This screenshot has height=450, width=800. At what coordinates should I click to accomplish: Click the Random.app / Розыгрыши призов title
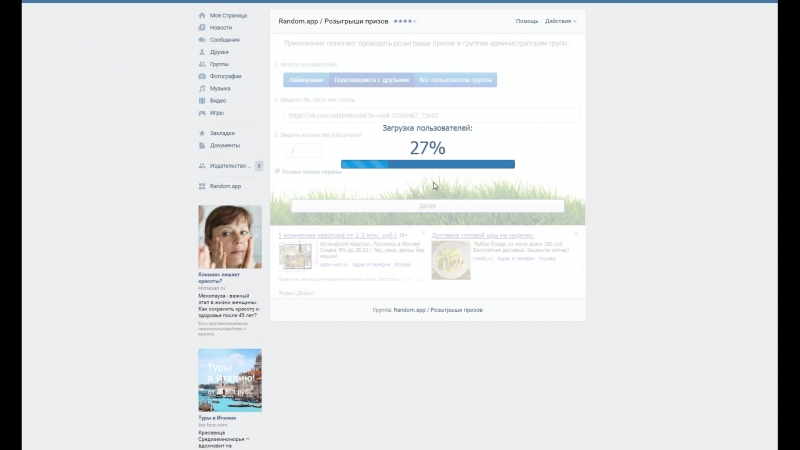click(333, 21)
